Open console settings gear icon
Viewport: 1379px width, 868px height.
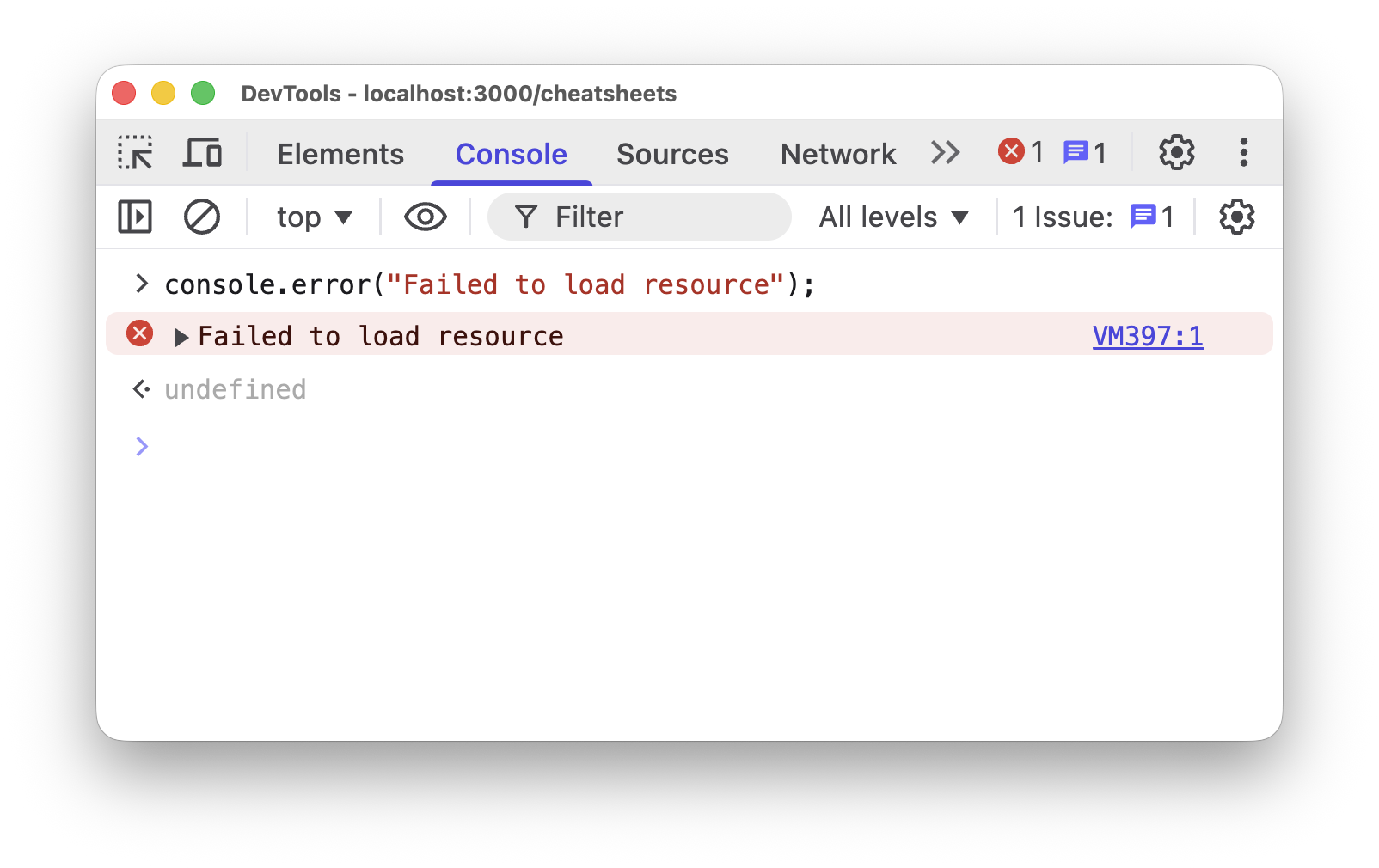tap(1236, 217)
